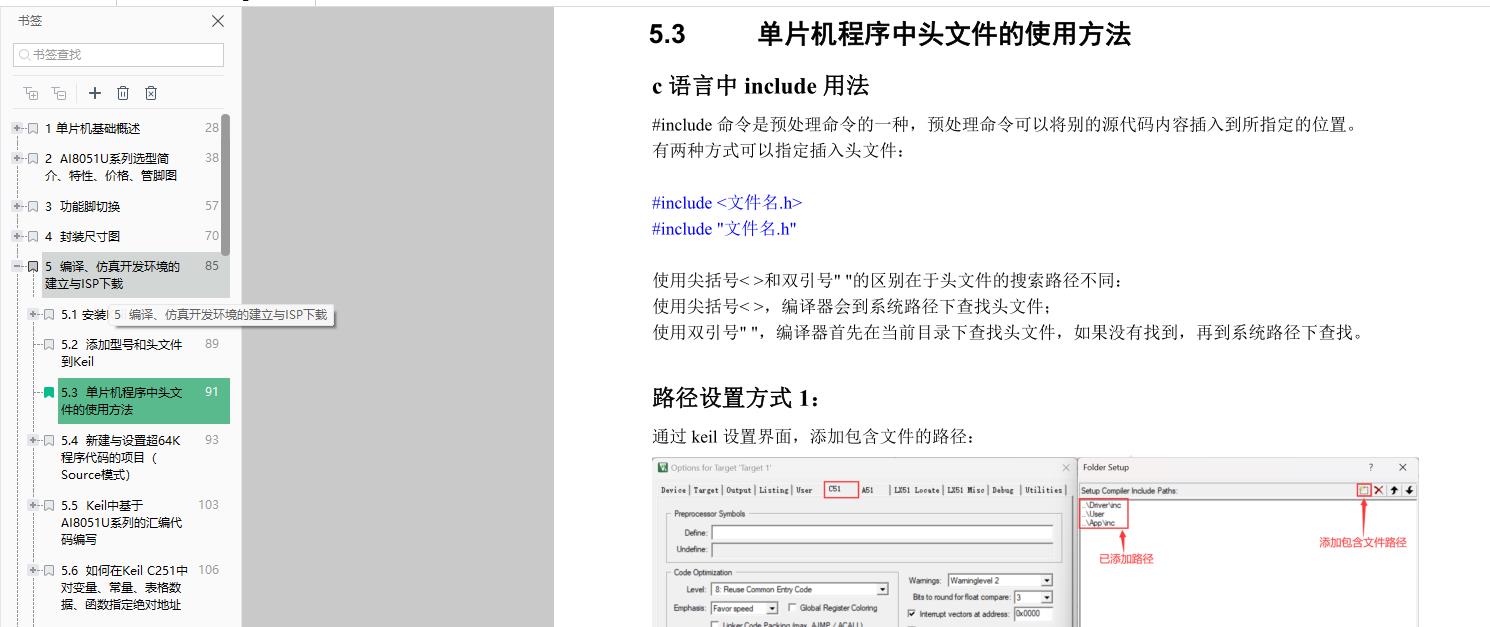Select the Debug tab in the Keil Options image
Image resolution: width=1490 pixels, height=627 pixels.
[x=1002, y=490]
